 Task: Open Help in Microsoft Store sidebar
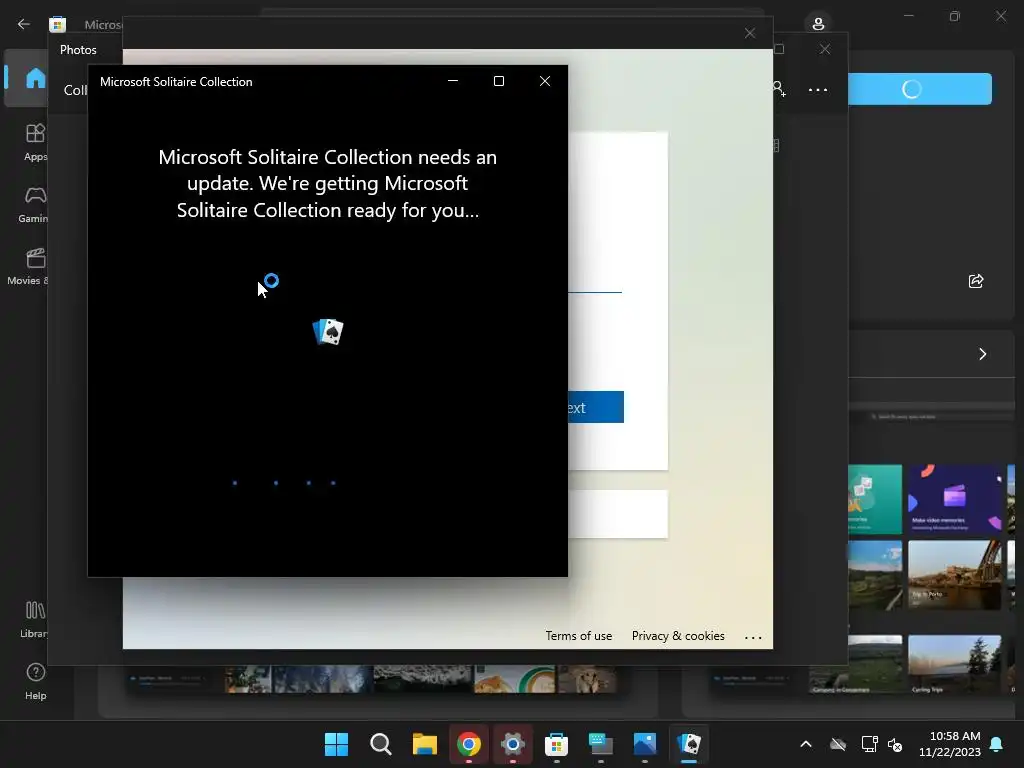[35, 681]
